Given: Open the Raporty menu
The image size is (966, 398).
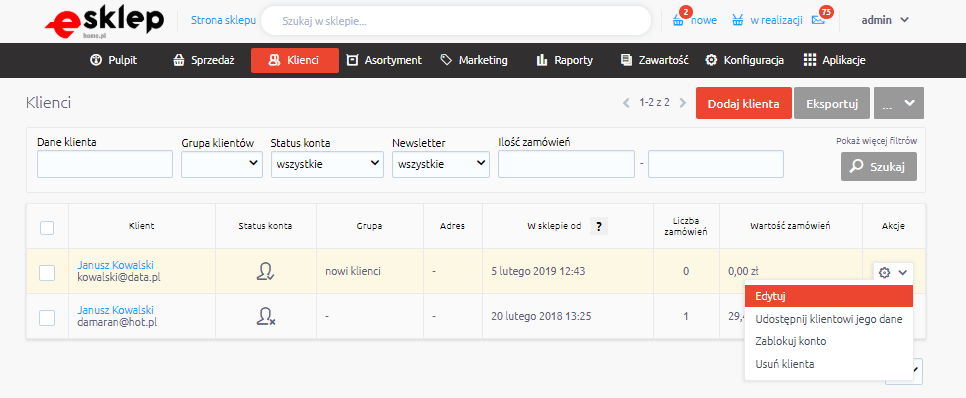Looking at the screenshot, I should pos(565,60).
